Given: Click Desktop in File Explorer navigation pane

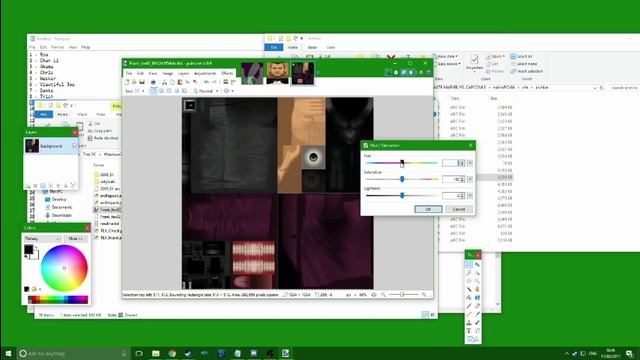Looking at the screenshot, I should (x=59, y=199).
